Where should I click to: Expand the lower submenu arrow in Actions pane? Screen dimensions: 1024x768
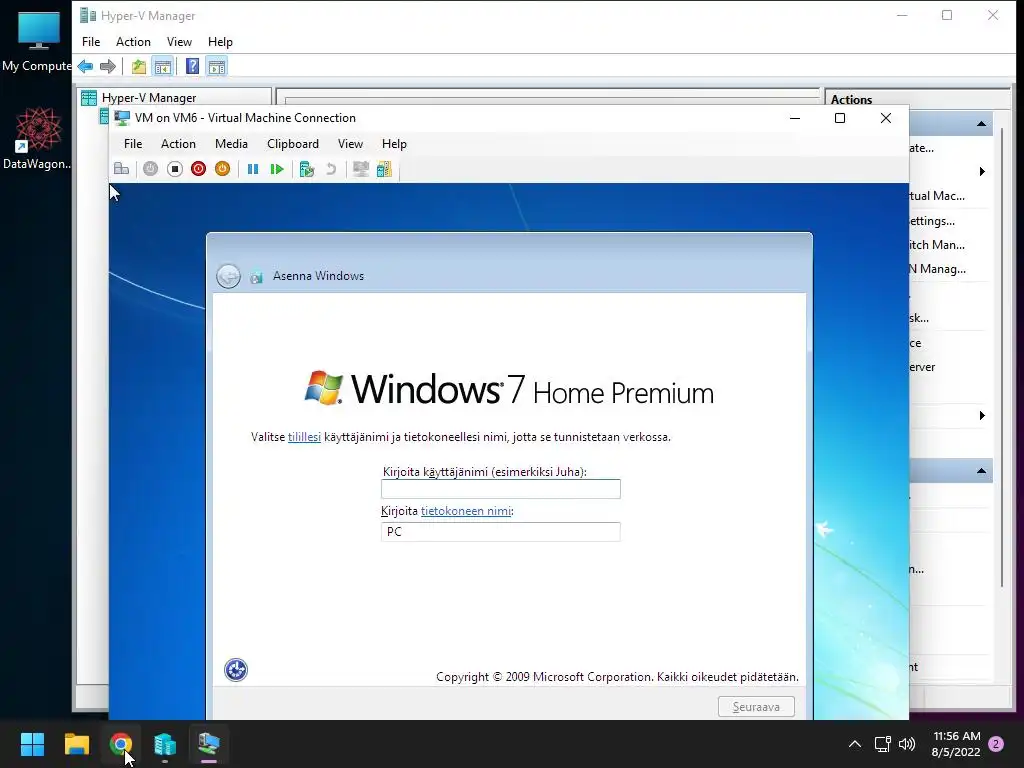(x=982, y=416)
